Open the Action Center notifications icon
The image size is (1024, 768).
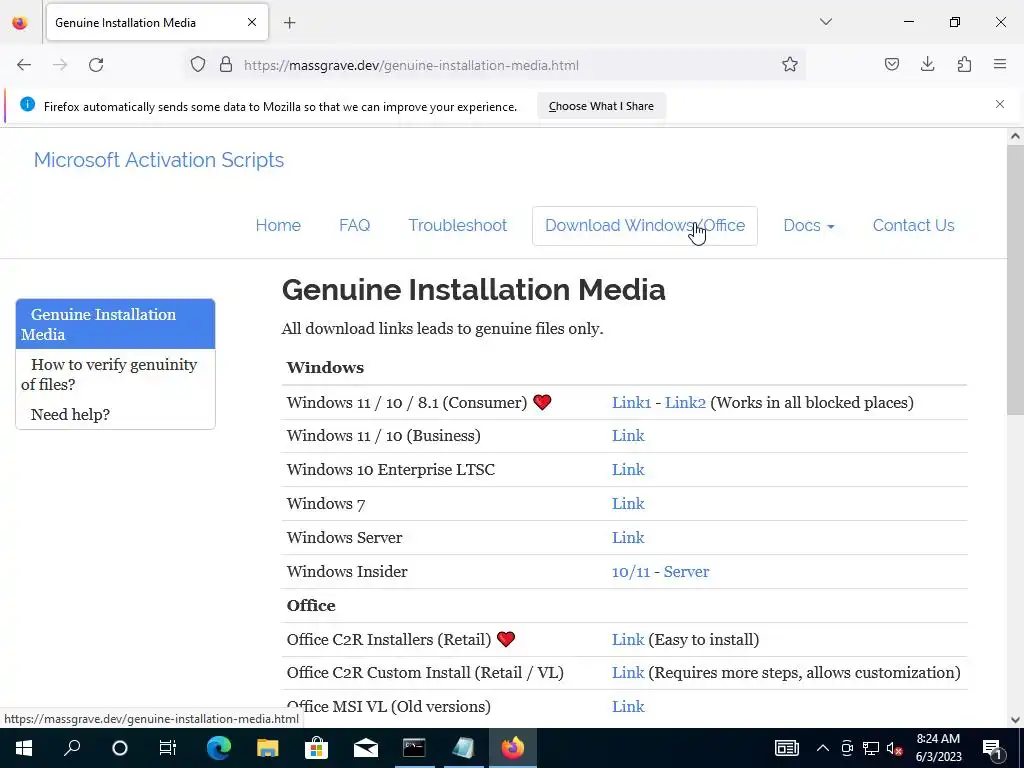[x=992, y=748]
